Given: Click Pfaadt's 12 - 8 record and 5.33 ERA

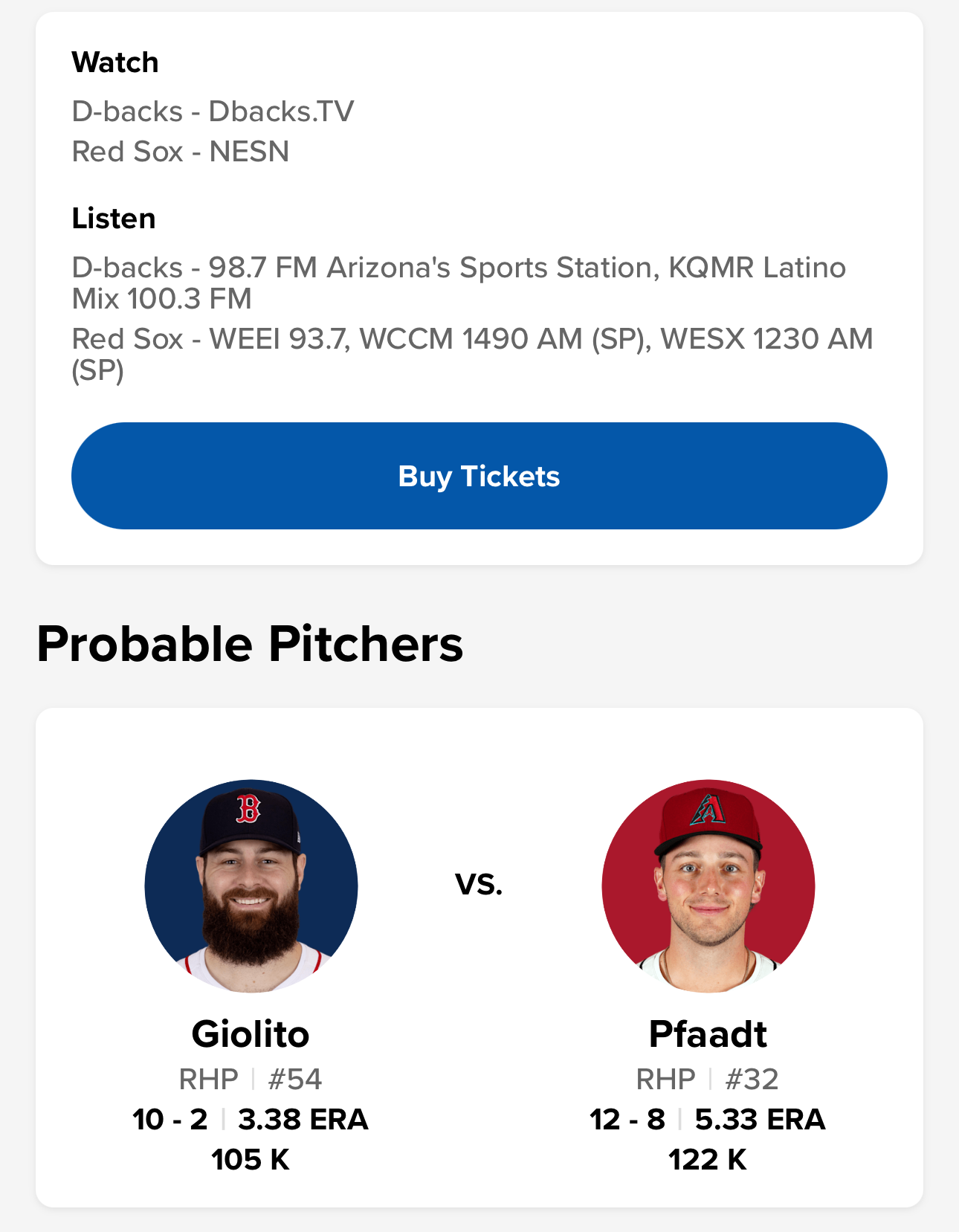Looking at the screenshot, I should tap(708, 1119).
